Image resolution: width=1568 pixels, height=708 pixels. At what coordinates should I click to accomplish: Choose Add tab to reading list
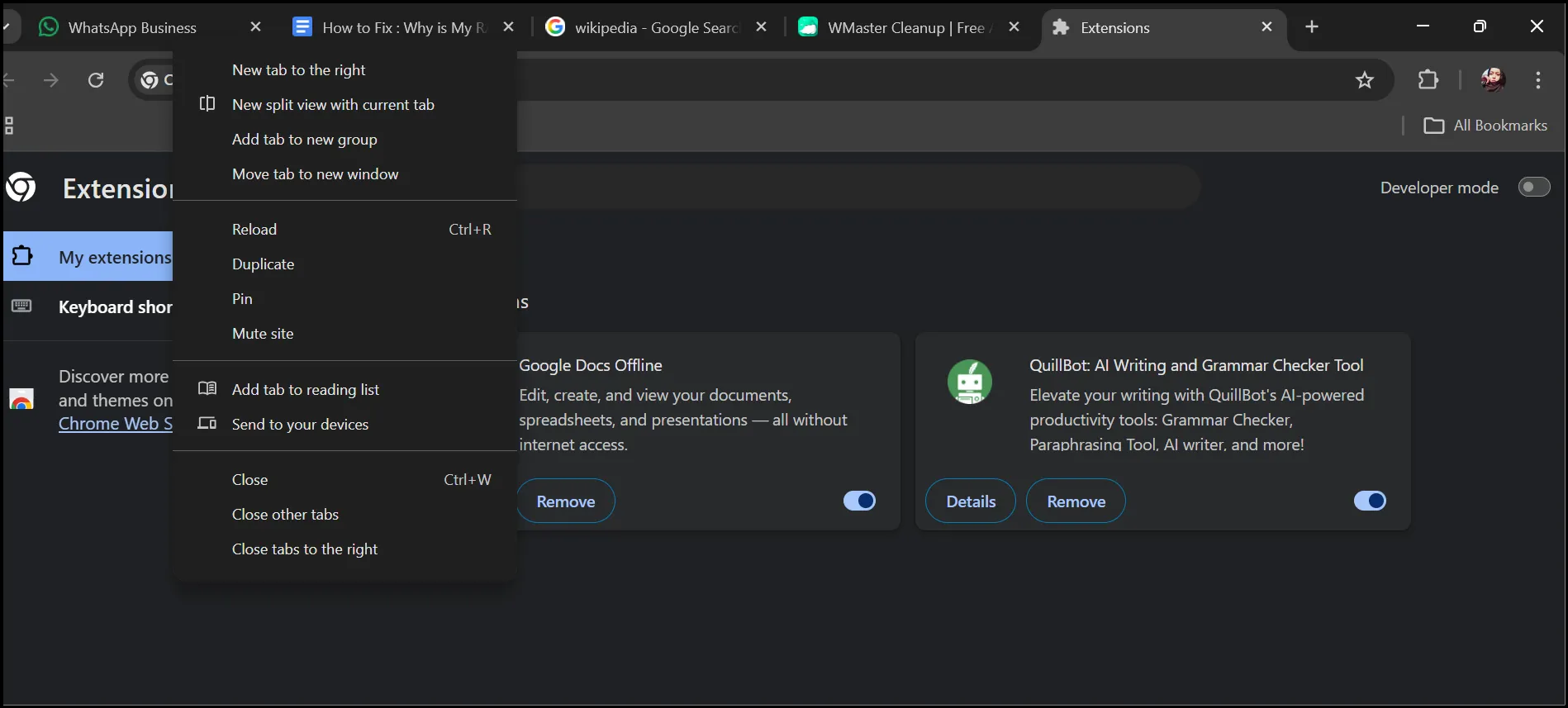pyautogui.click(x=345, y=390)
